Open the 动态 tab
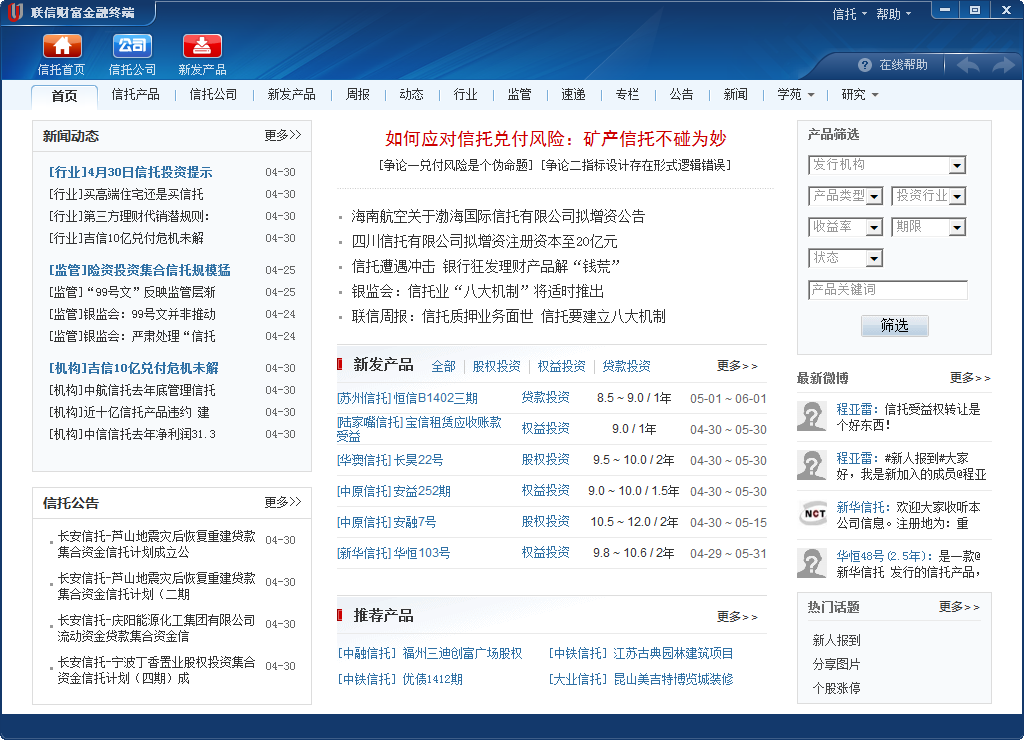Screen dimensions: 1024x740 point(411,95)
